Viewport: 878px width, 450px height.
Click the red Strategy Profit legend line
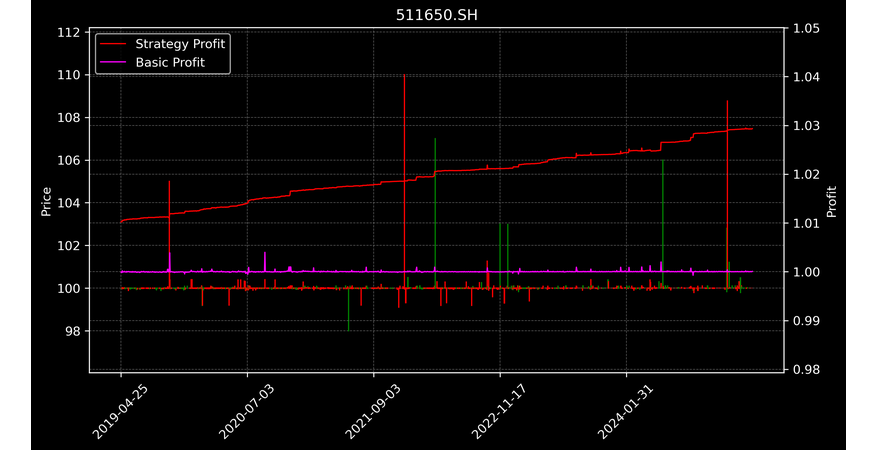pyautogui.click(x=113, y=44)
